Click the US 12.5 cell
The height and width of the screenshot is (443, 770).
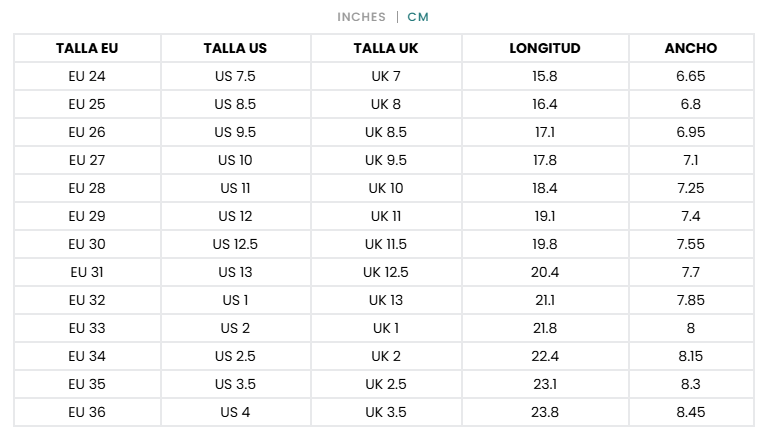coord(235,244)
